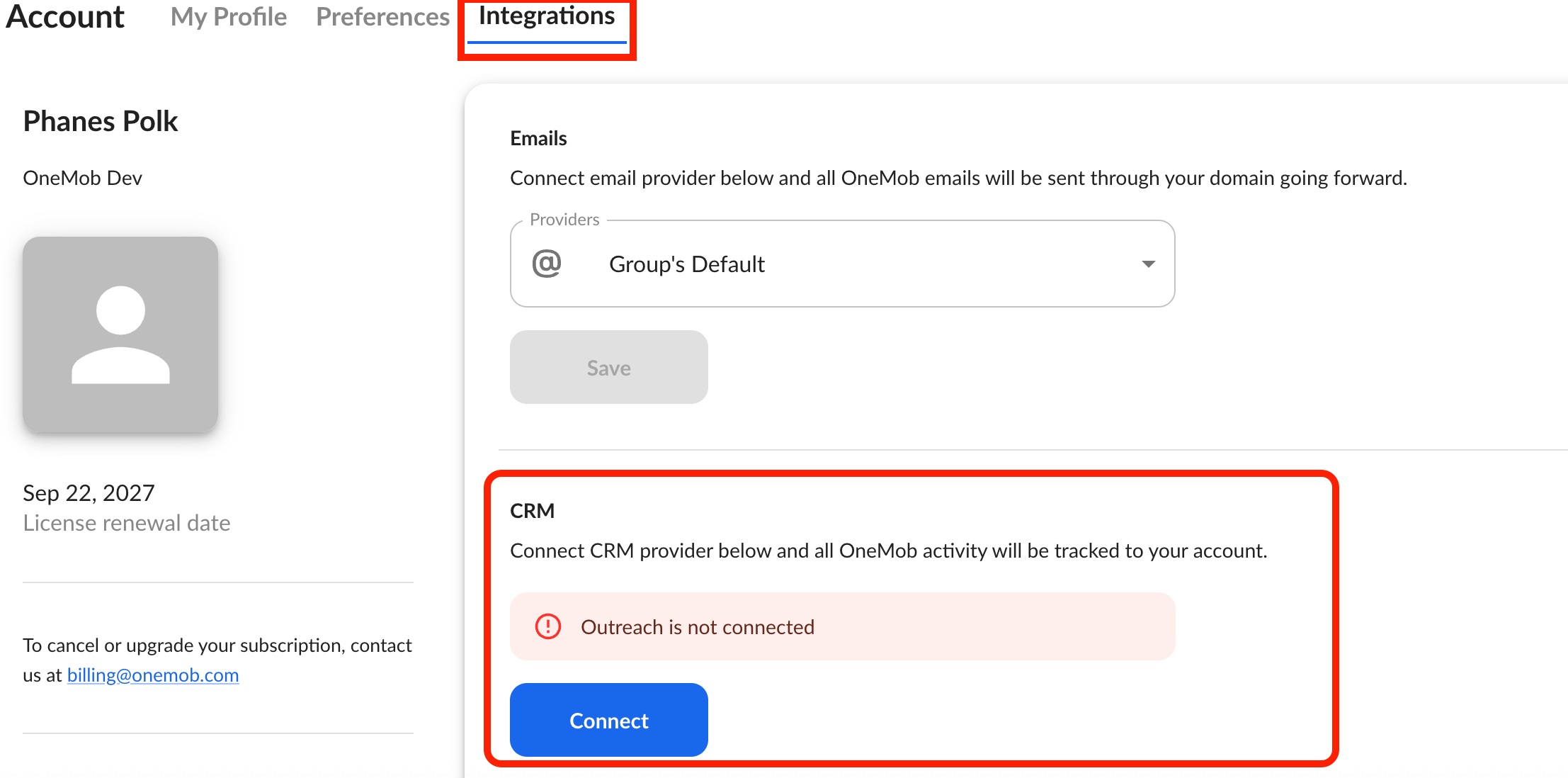Click the License renewal date label
Viewport: 1568px width, 778px height.
point(127,523)
